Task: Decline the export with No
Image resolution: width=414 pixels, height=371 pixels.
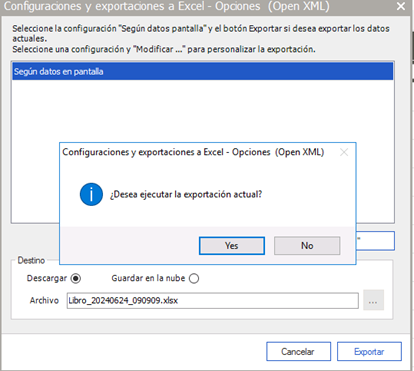Action: pos(307,246)
